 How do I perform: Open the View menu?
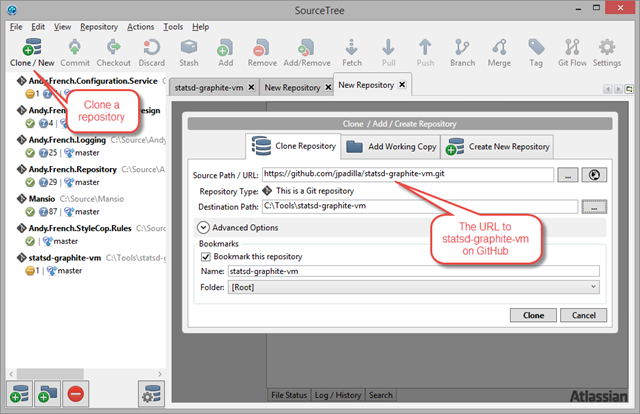point(62,27)
